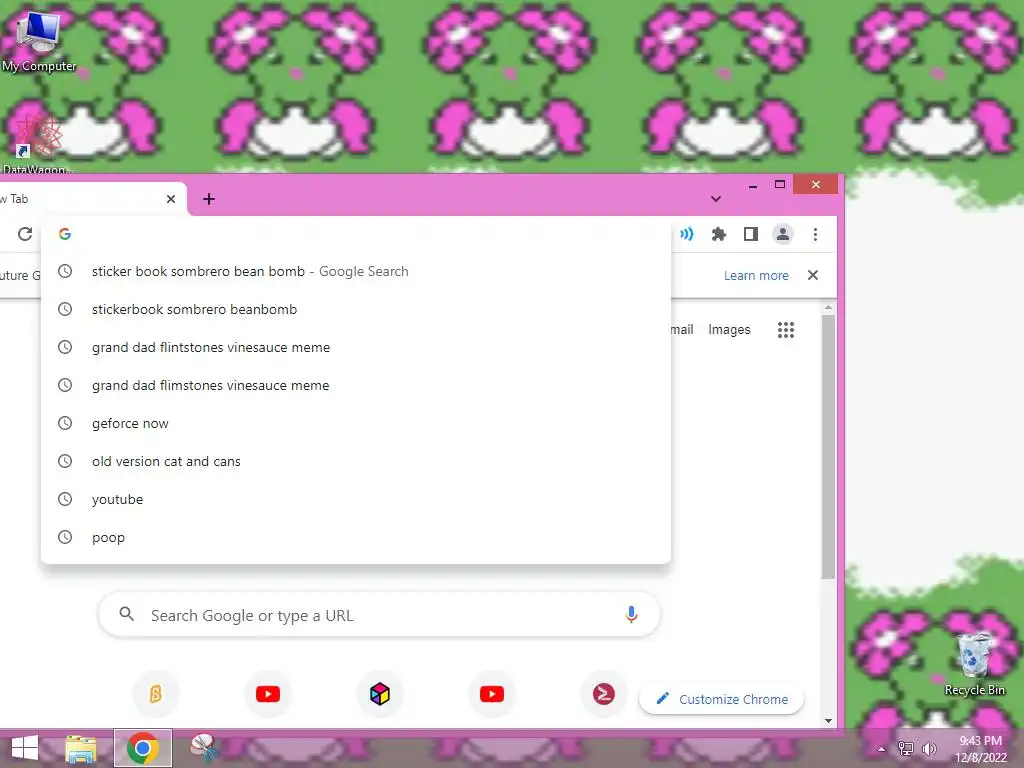Viewport: 1024px width, 768px height.
Task: Click the magnifier icon in the search box
Action: tap(127, 615)
